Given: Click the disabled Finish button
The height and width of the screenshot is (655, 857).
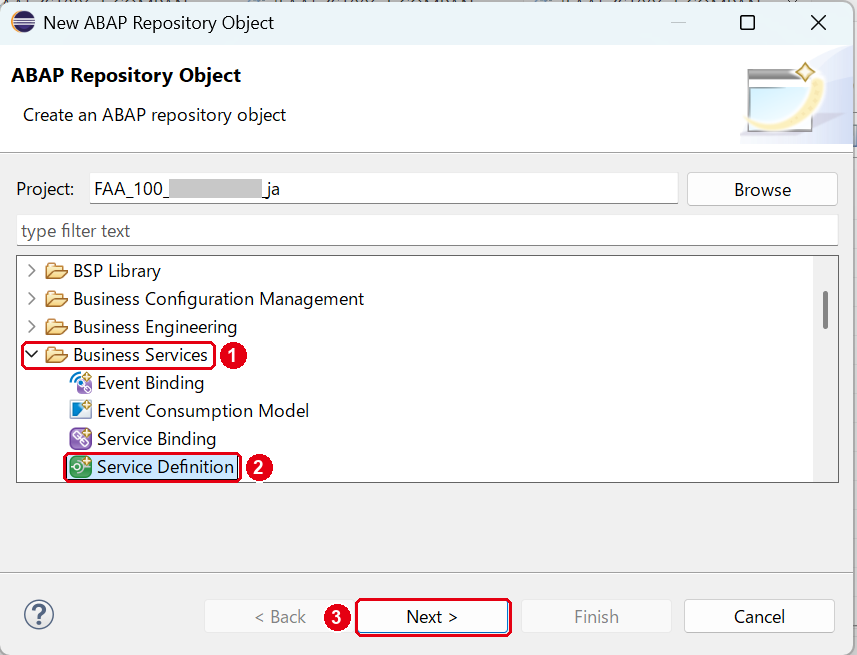Looking at the screenshot, I should tap(596, 617).
